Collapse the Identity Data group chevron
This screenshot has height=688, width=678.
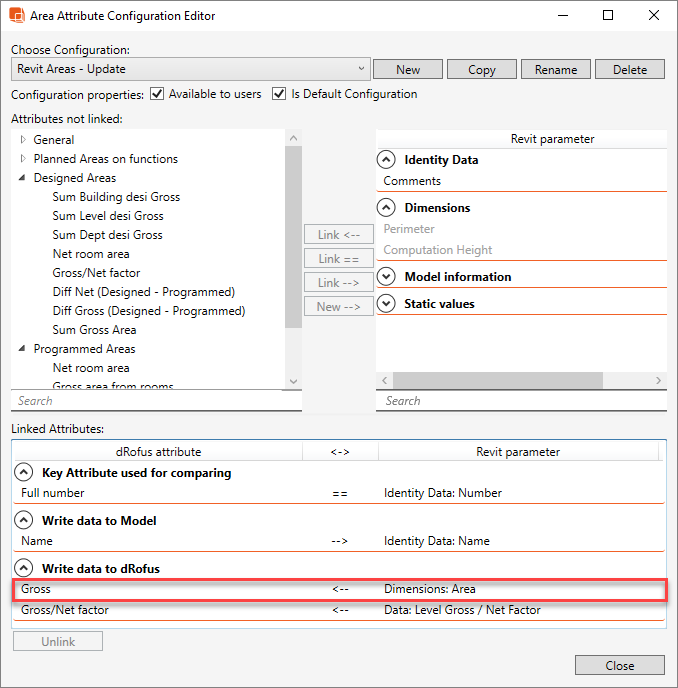click(386, 160)
